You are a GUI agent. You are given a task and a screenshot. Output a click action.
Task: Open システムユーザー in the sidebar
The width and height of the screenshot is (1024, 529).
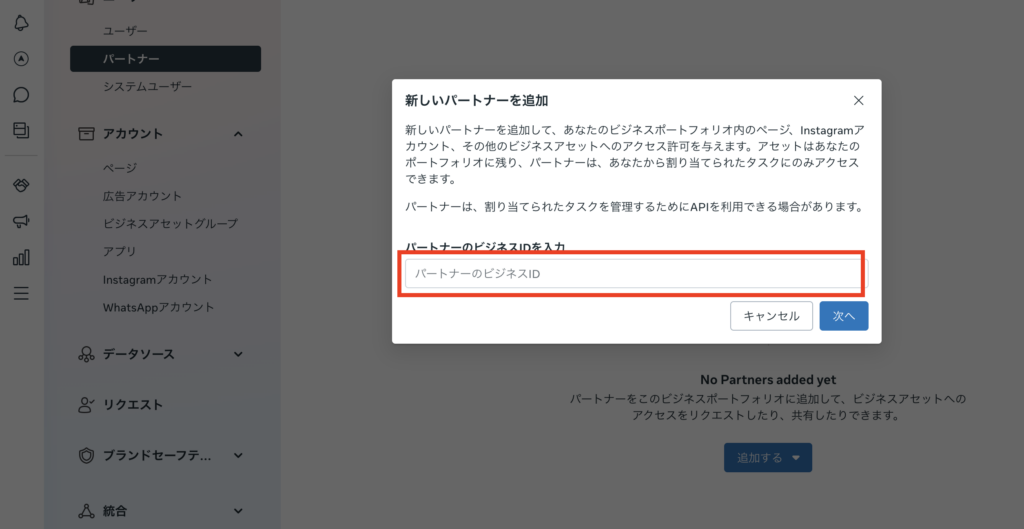point(147,87)
